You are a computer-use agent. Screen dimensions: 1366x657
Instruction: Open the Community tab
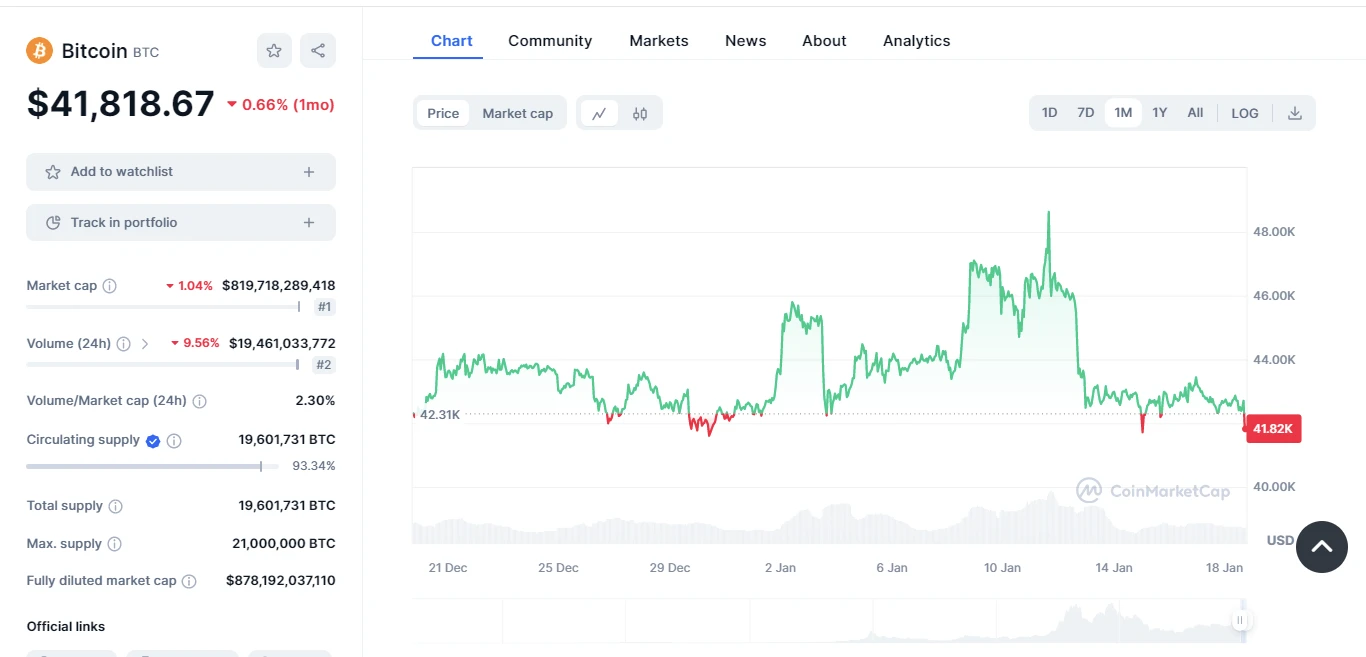(550, 41)
